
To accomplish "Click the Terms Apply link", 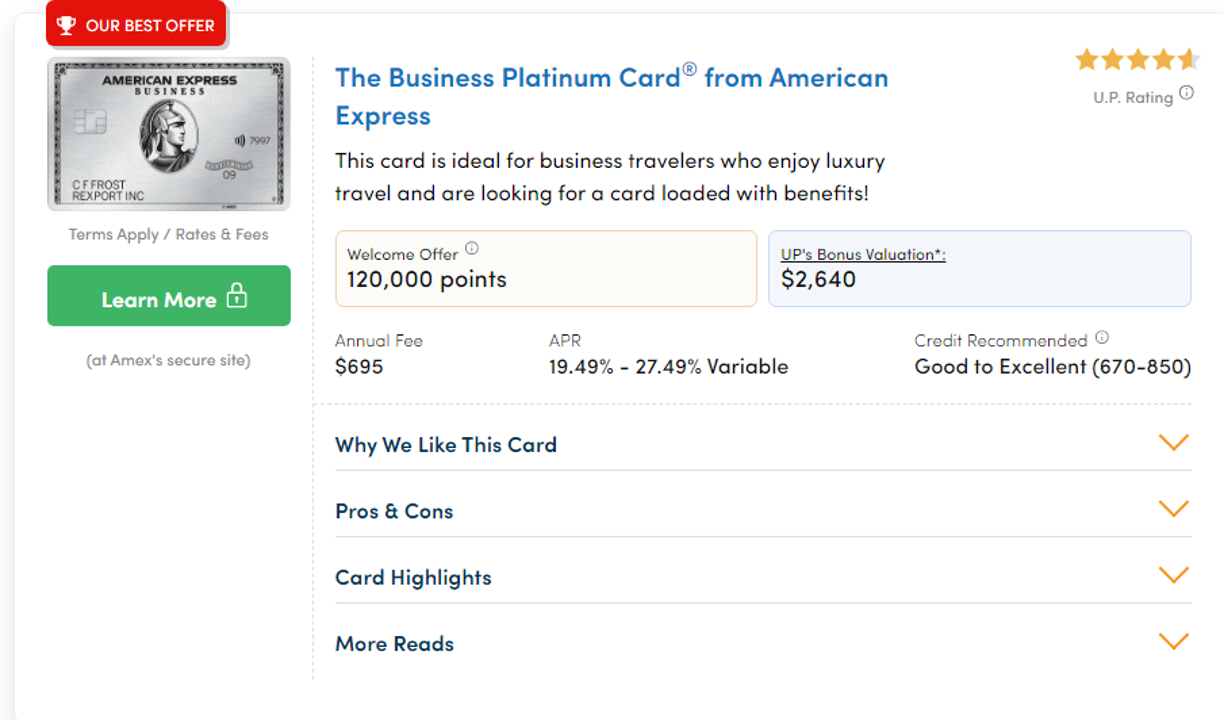I will click(114, 234).
